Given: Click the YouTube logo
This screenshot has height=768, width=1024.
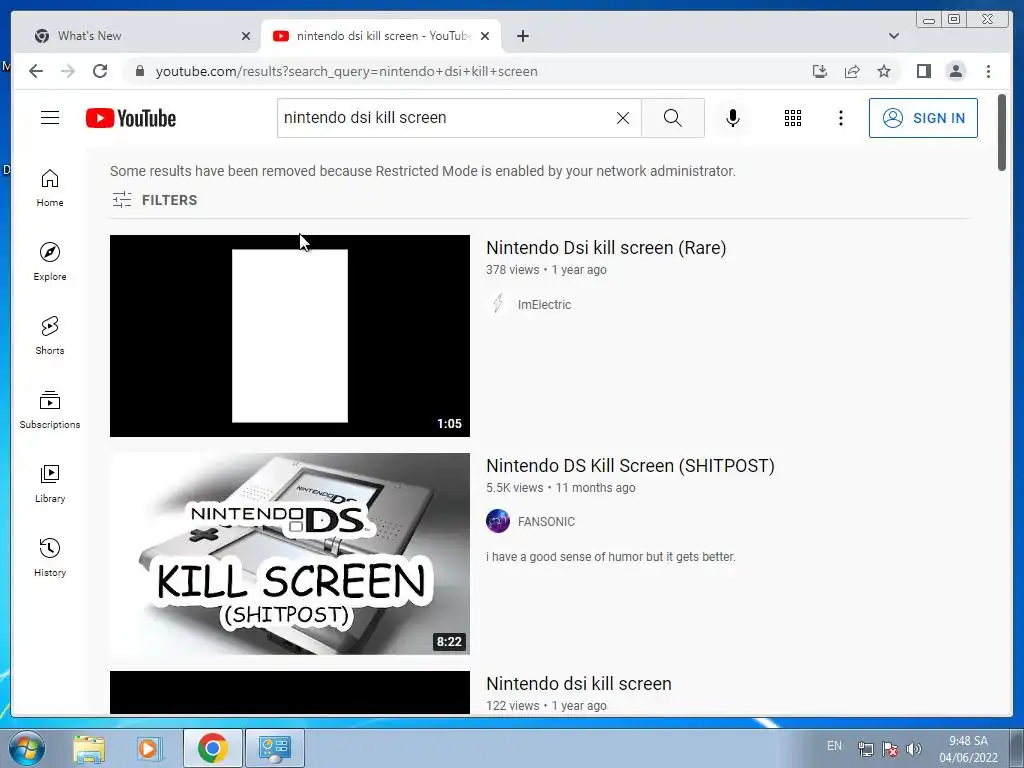Looking at the screenshot, I should coord(131,118).
